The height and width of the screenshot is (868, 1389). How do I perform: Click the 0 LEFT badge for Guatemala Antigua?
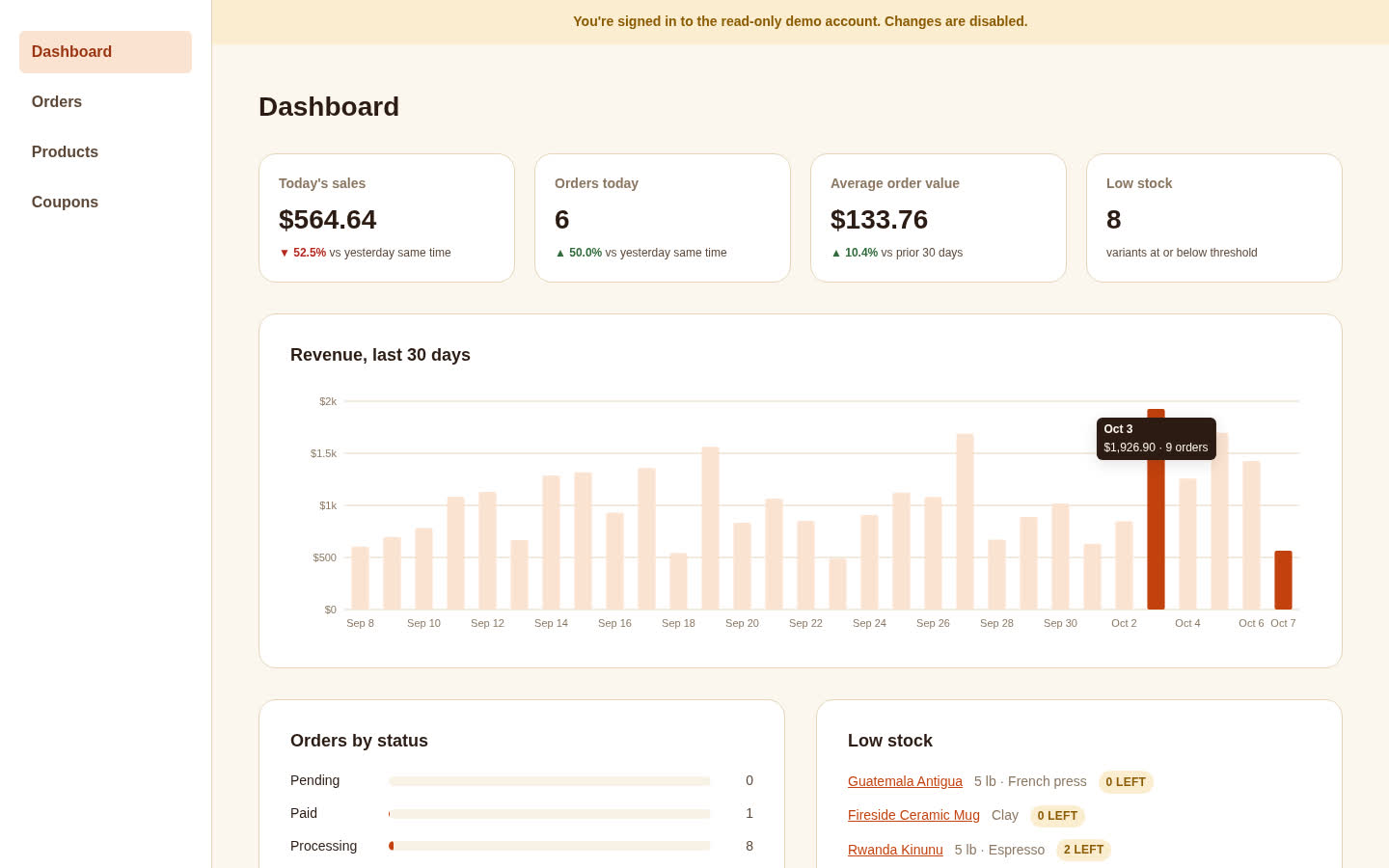click(x=1126, y=782)
